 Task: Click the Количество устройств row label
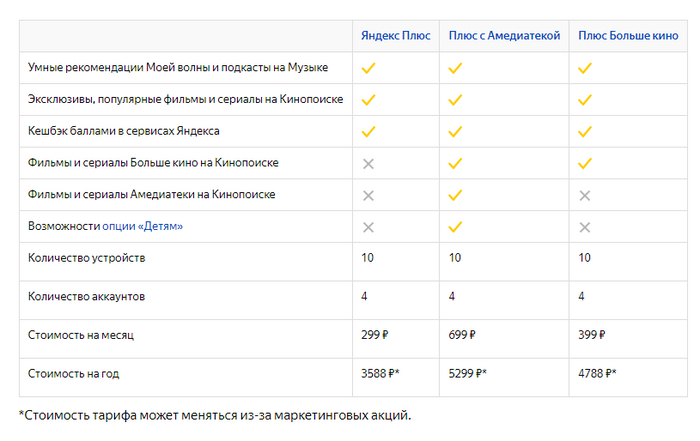coord(87,258)
